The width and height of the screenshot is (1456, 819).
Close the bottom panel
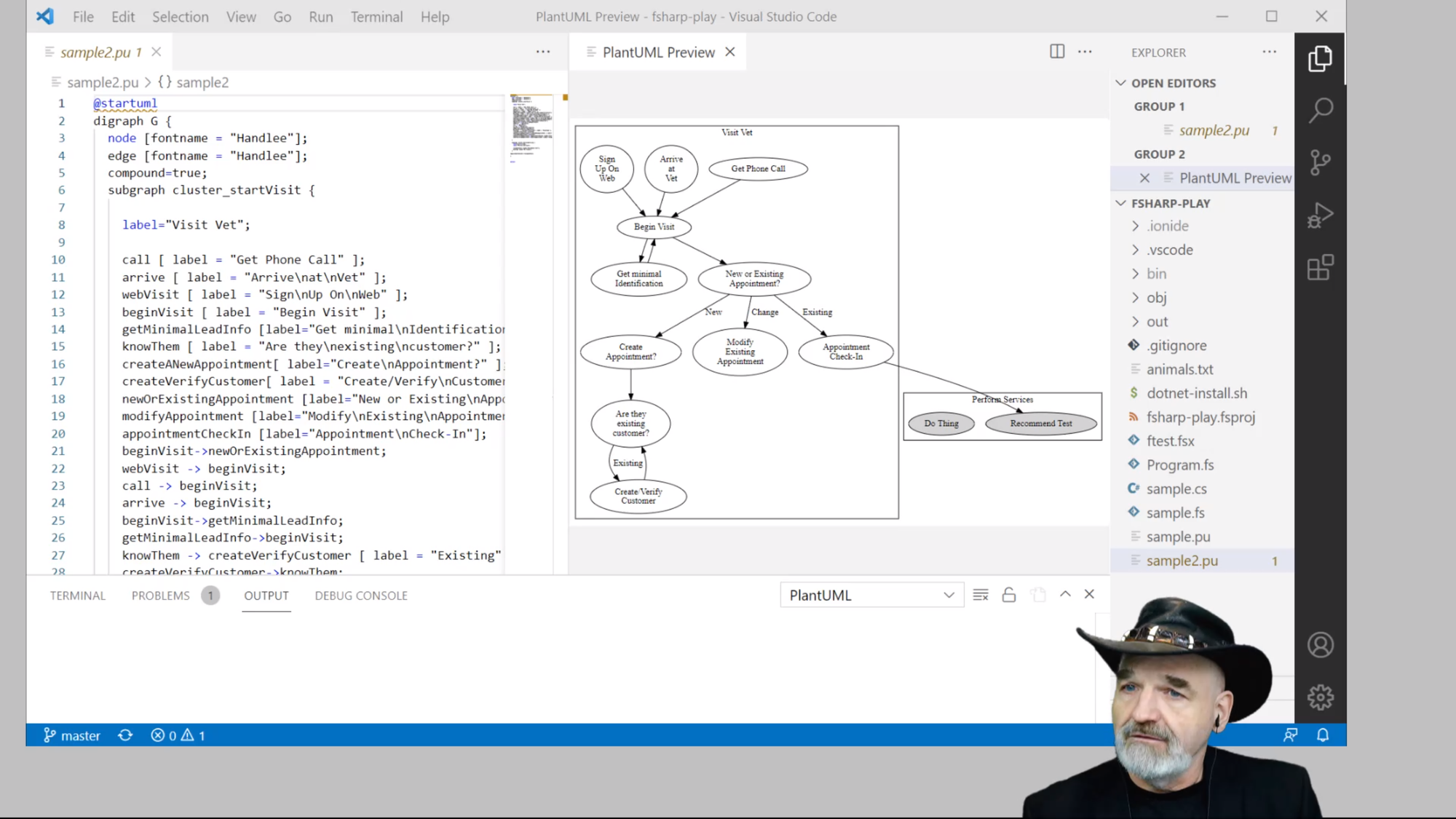coord(1089,594)
